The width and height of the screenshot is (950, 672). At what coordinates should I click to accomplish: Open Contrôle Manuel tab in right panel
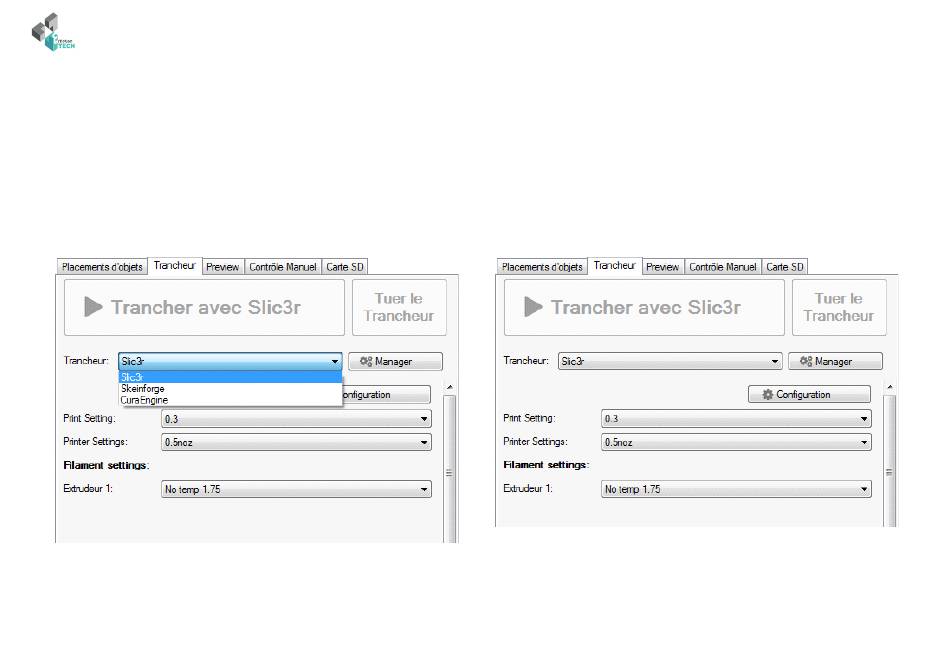723,267
